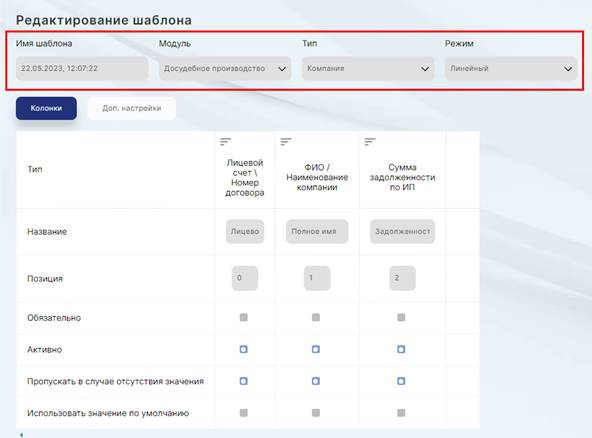592x438 pixels.
Task: Expand the Режим dropdown showing Линейный
Action: pyautogui.click(x=511, y=68)
